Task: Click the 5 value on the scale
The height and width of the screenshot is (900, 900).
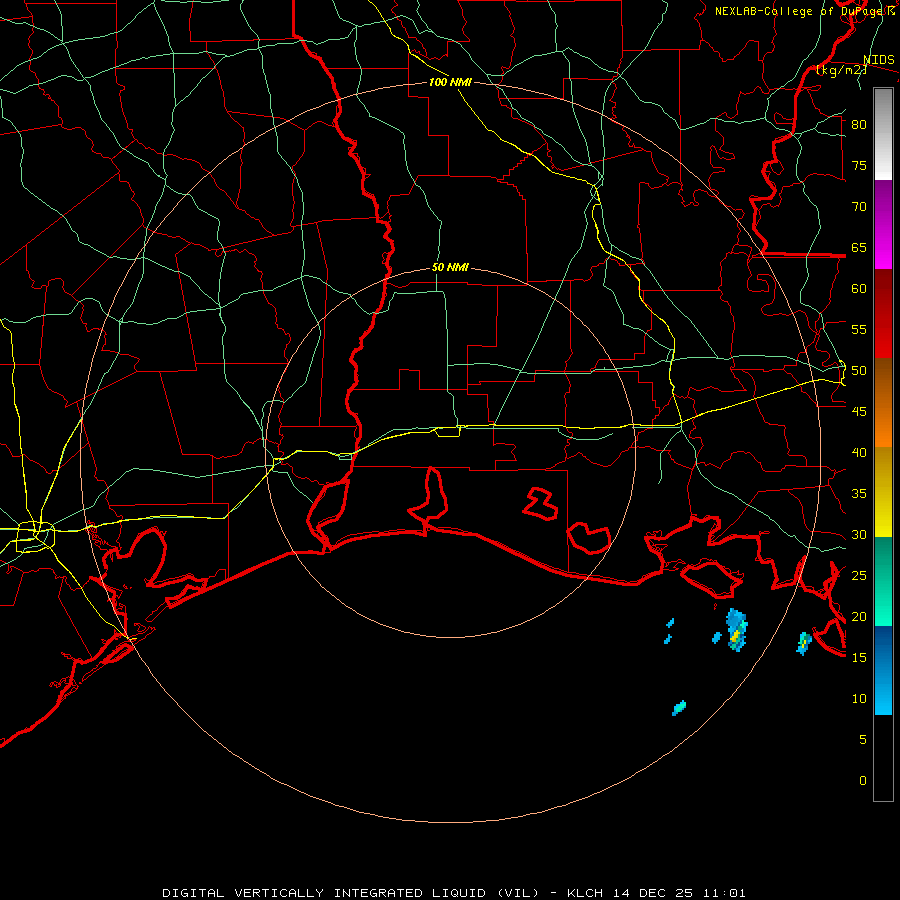Action: (x=863, y=740)
